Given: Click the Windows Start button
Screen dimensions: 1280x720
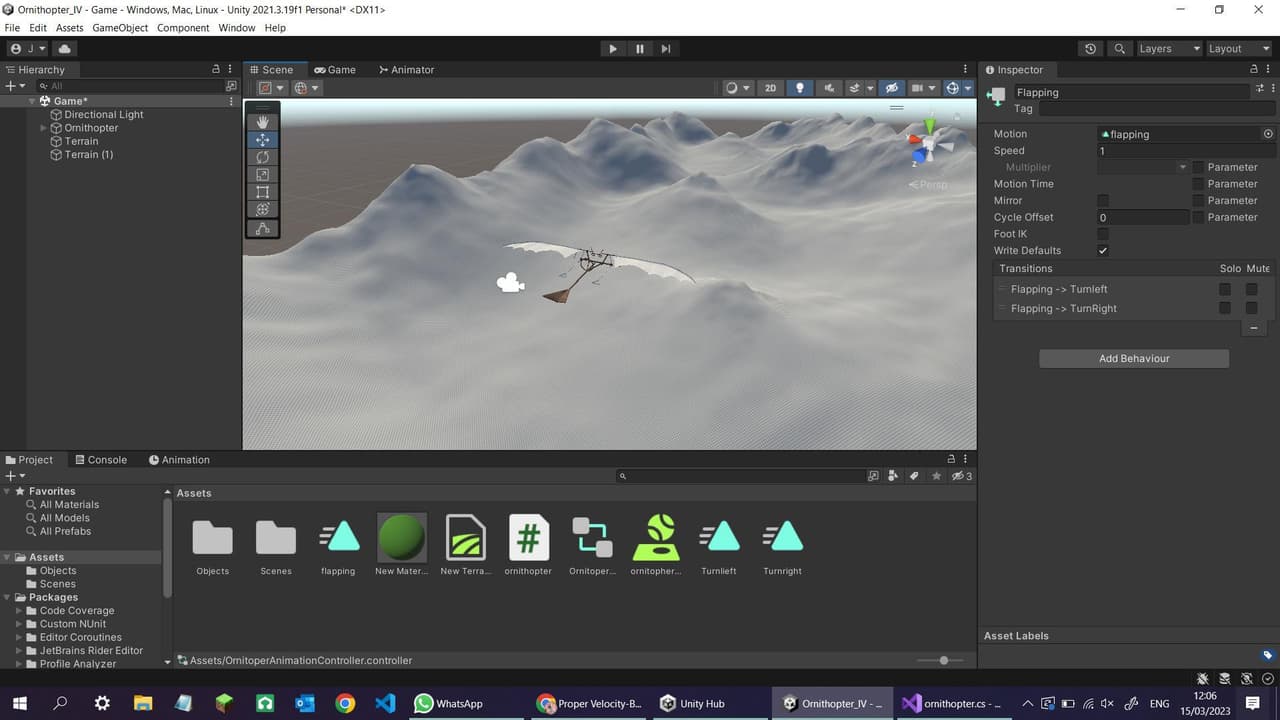Looking at the screenshot, I should (20, 703).
